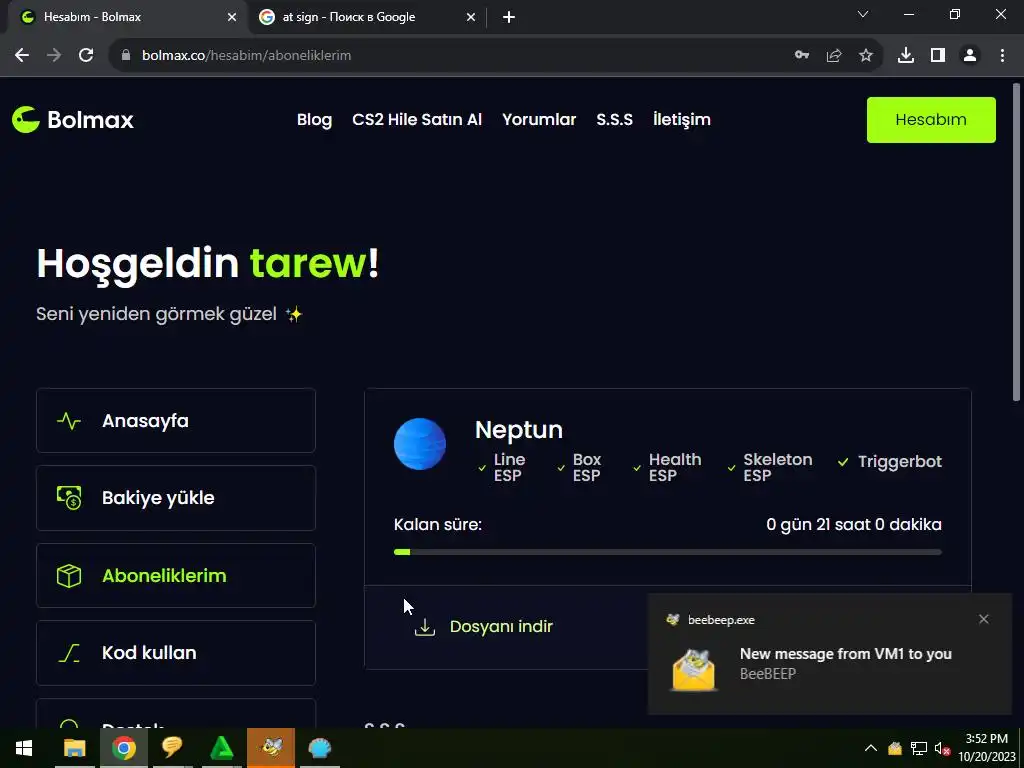1024x768 pixels.
Task: Open the green triangle taskbar app
Action: [222, 748]
